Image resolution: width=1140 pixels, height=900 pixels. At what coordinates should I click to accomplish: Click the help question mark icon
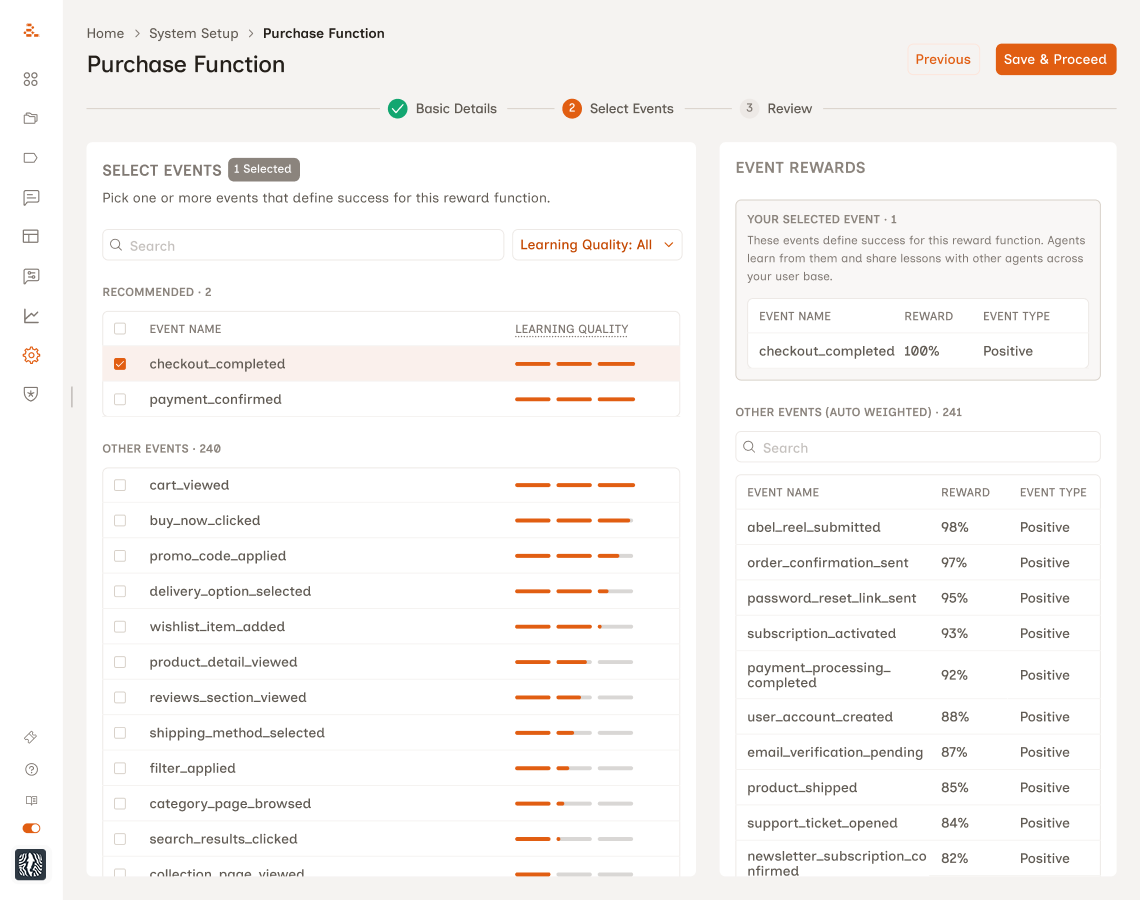pos(31,769)
